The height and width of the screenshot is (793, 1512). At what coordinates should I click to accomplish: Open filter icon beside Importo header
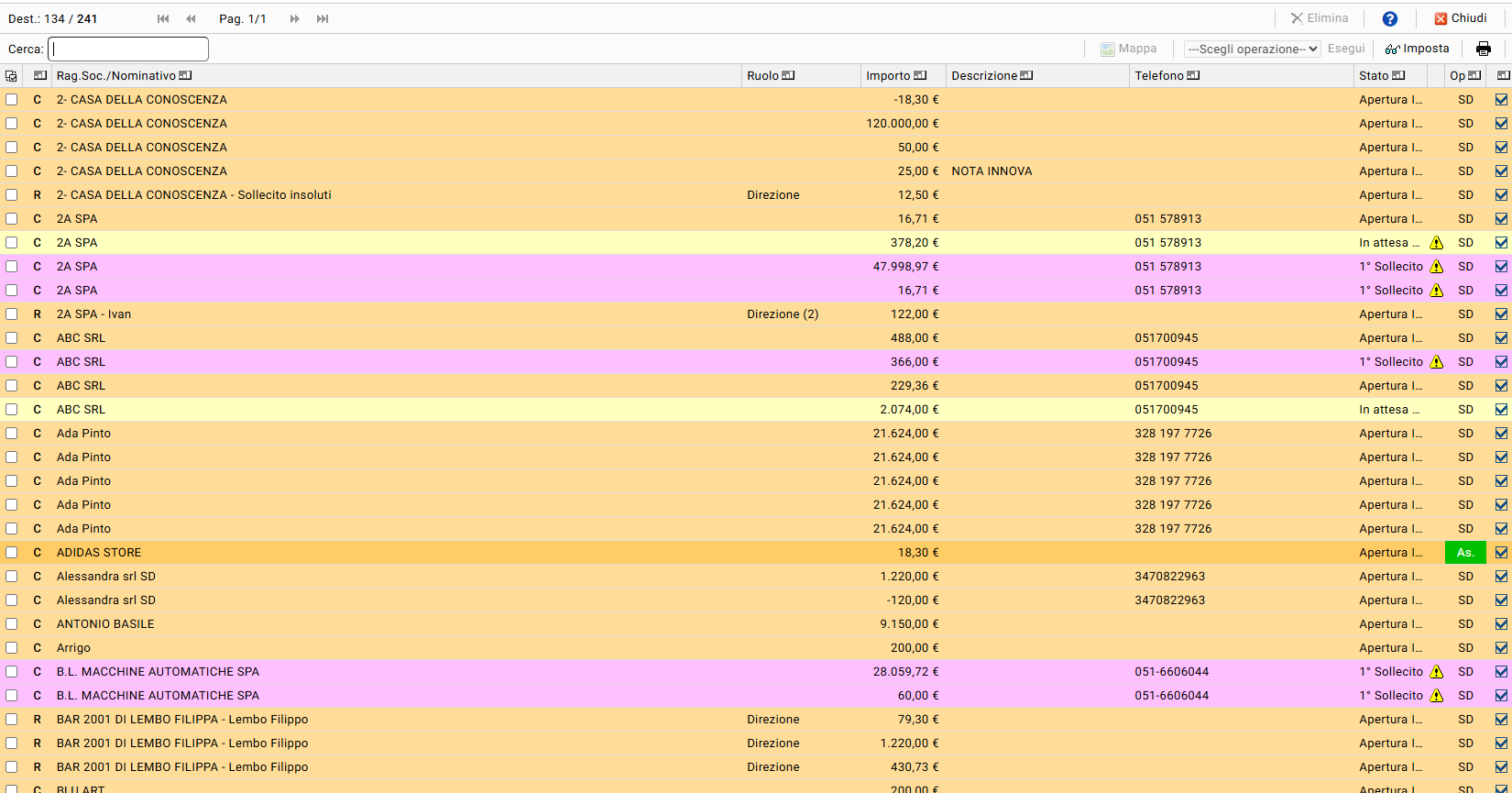click(x=920, y=75)
